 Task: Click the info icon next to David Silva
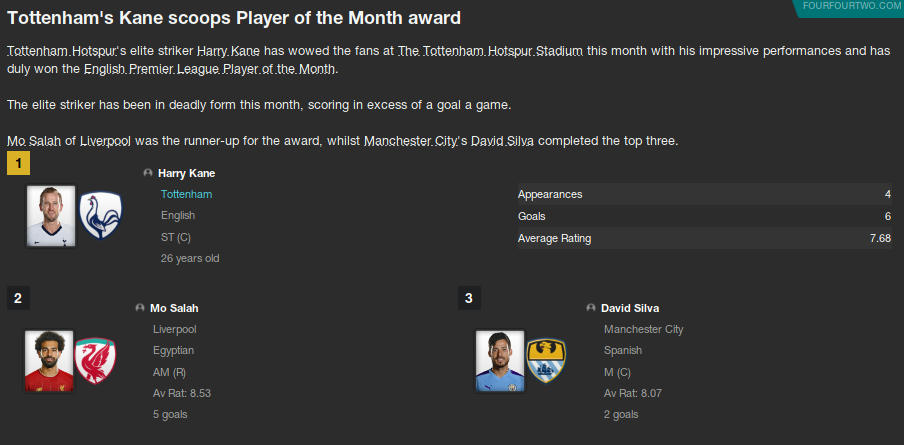coord(592,308)
